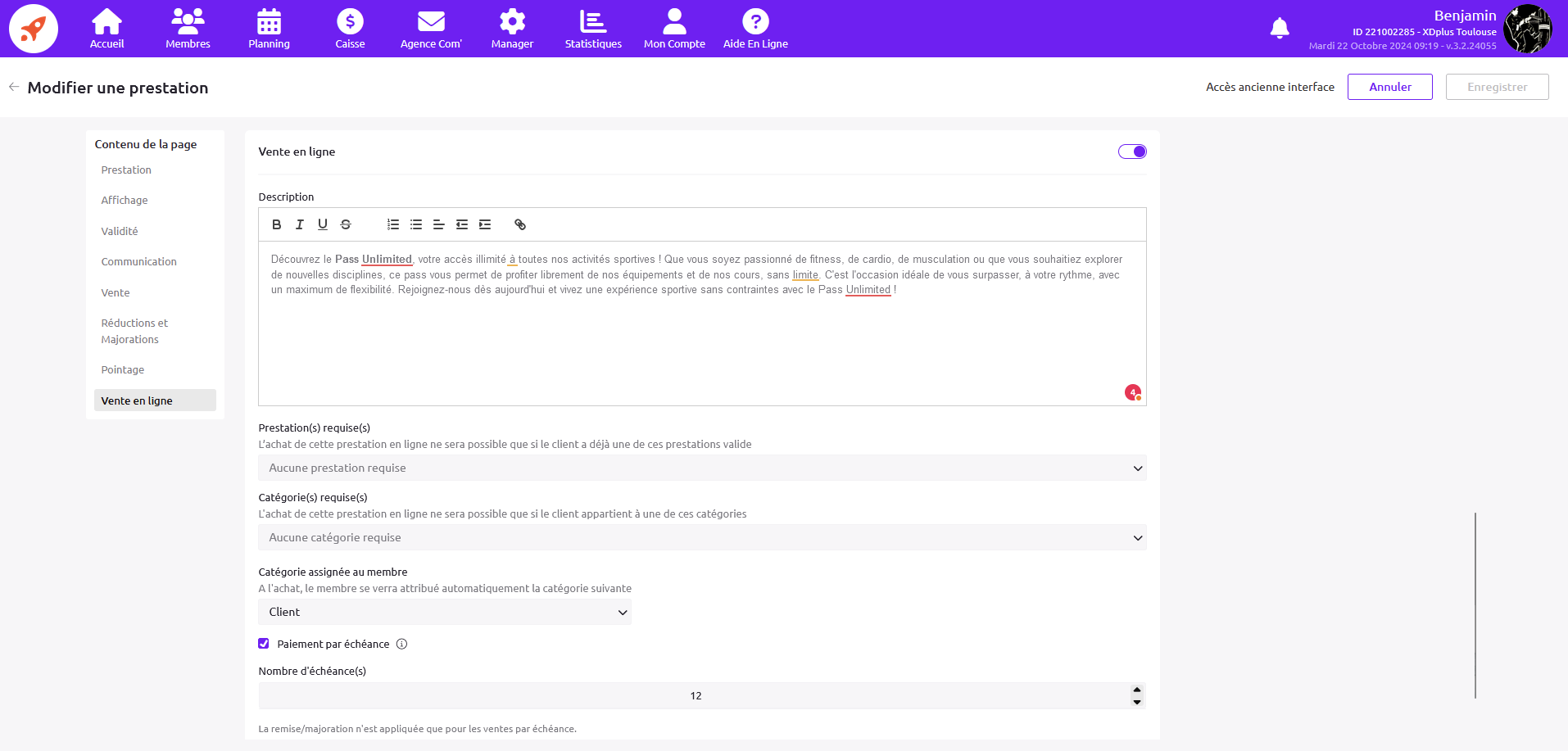Apply bold formatting in description editor
Viewport: 1568px width, 751px height.
(277, 224)
